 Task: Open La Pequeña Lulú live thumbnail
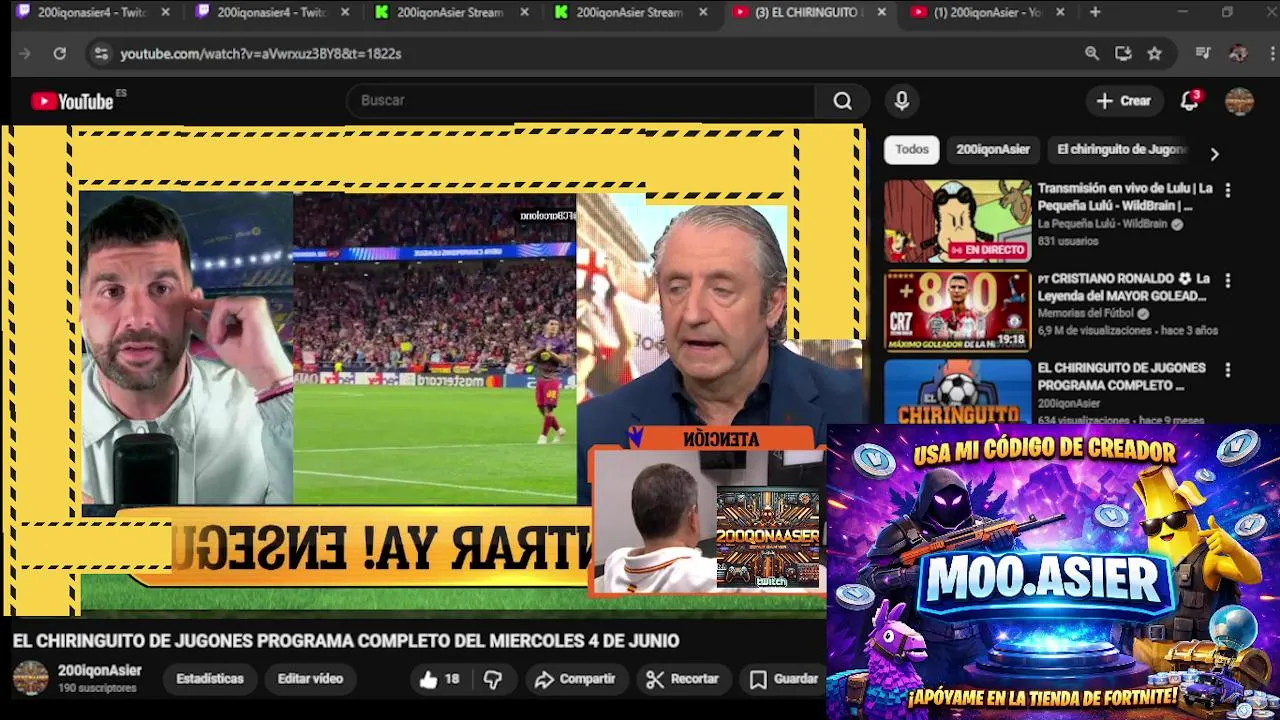coord(957,221)
